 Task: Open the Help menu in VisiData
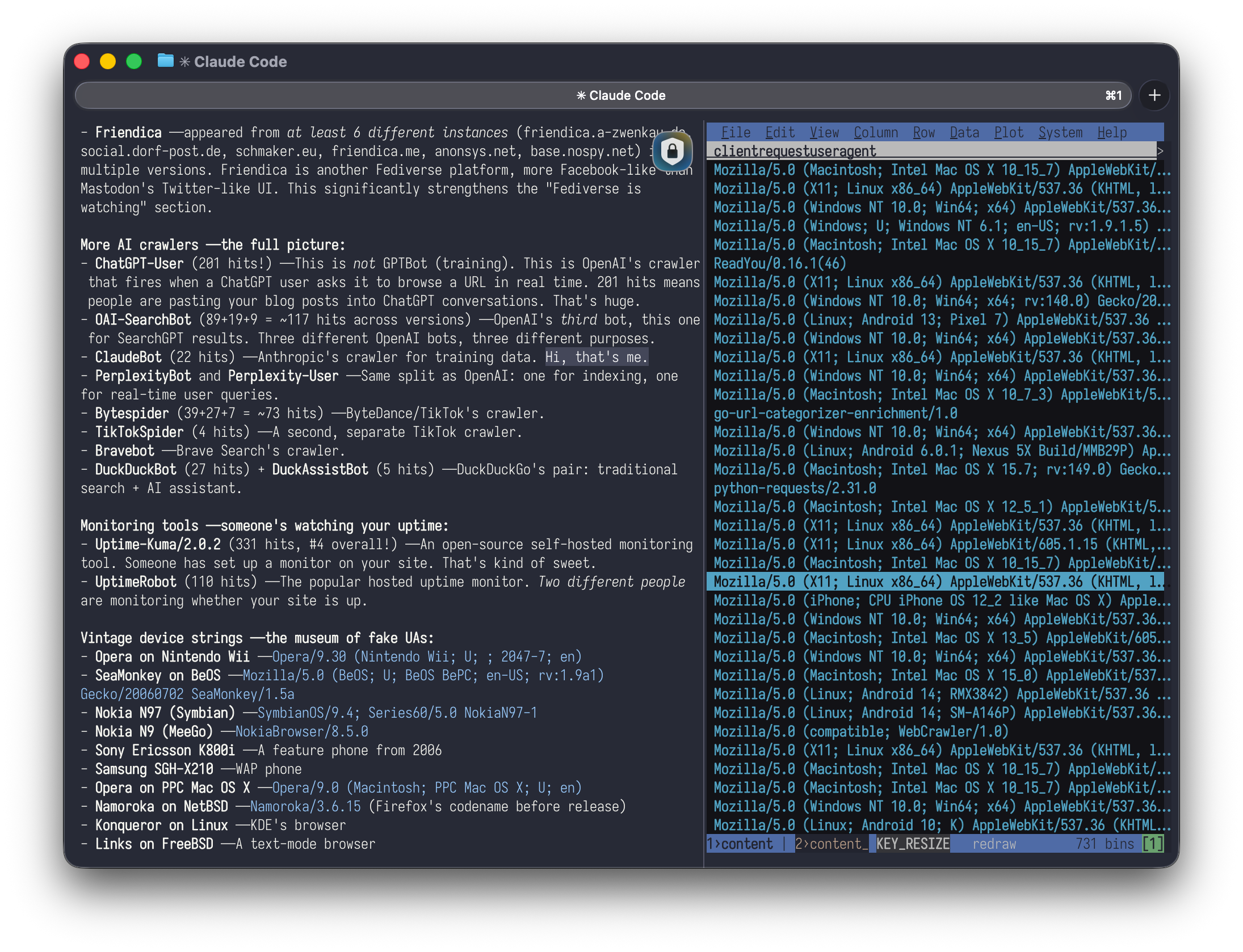pyautogui.click(x=1112, y=132)
